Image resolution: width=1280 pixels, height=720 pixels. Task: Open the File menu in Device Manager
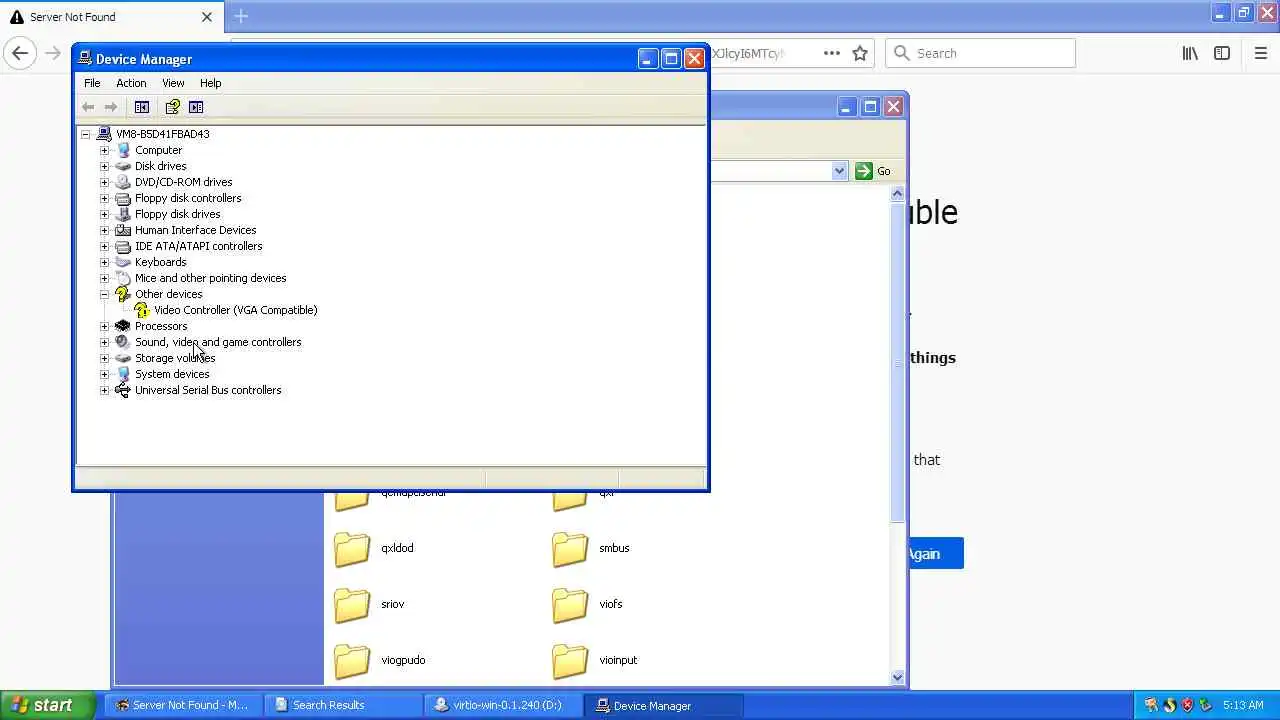click(92, 83)
